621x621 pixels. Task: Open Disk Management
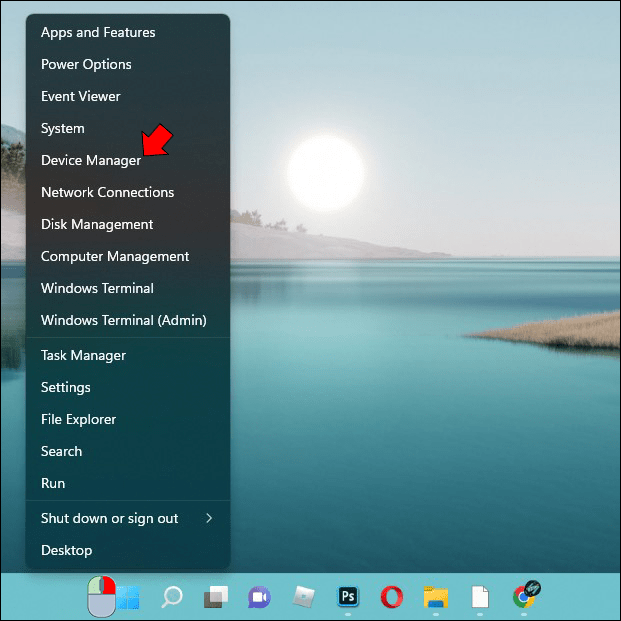click(97, 225)
